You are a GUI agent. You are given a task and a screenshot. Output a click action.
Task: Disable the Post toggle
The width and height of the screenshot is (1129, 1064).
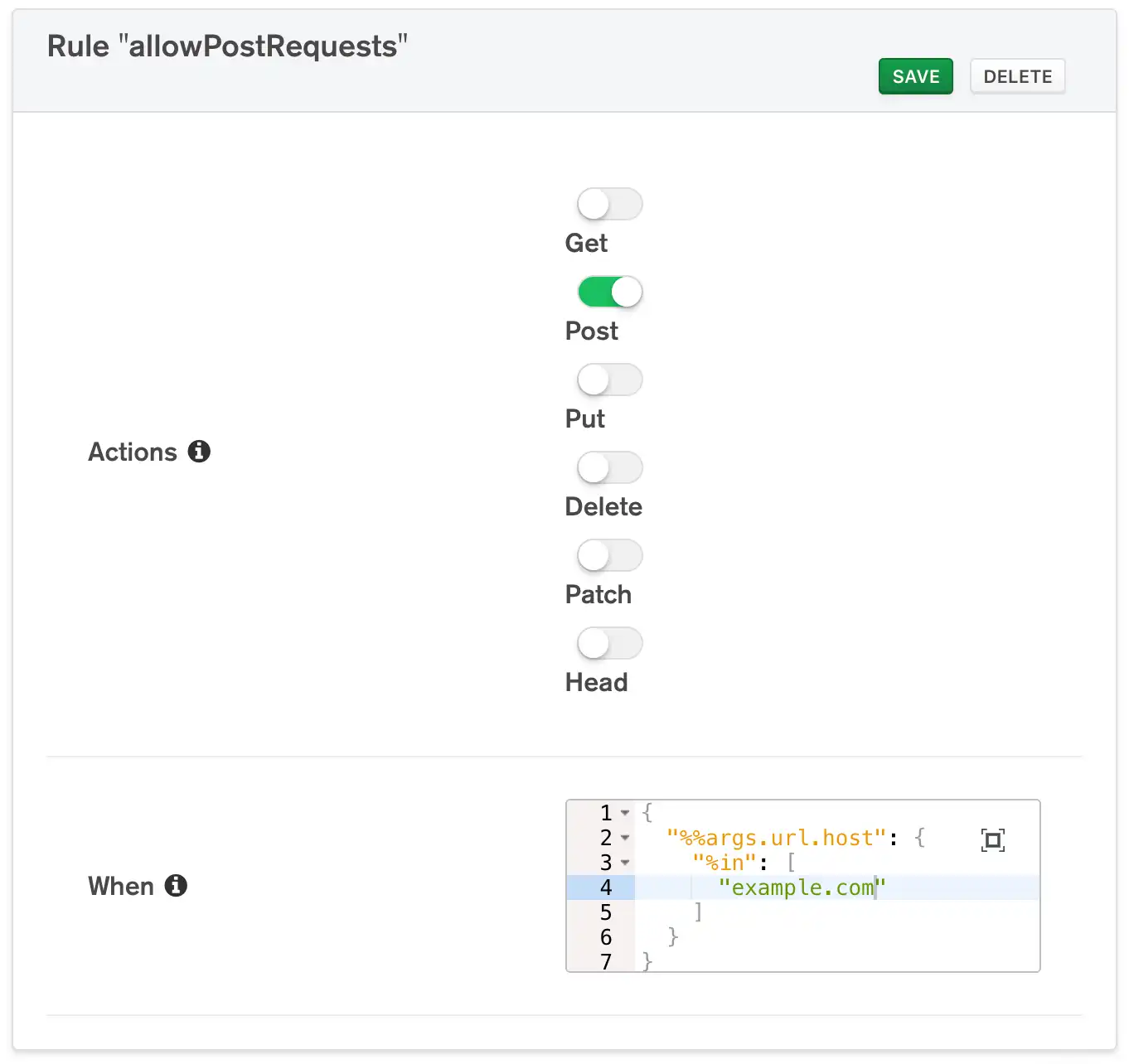609,292
